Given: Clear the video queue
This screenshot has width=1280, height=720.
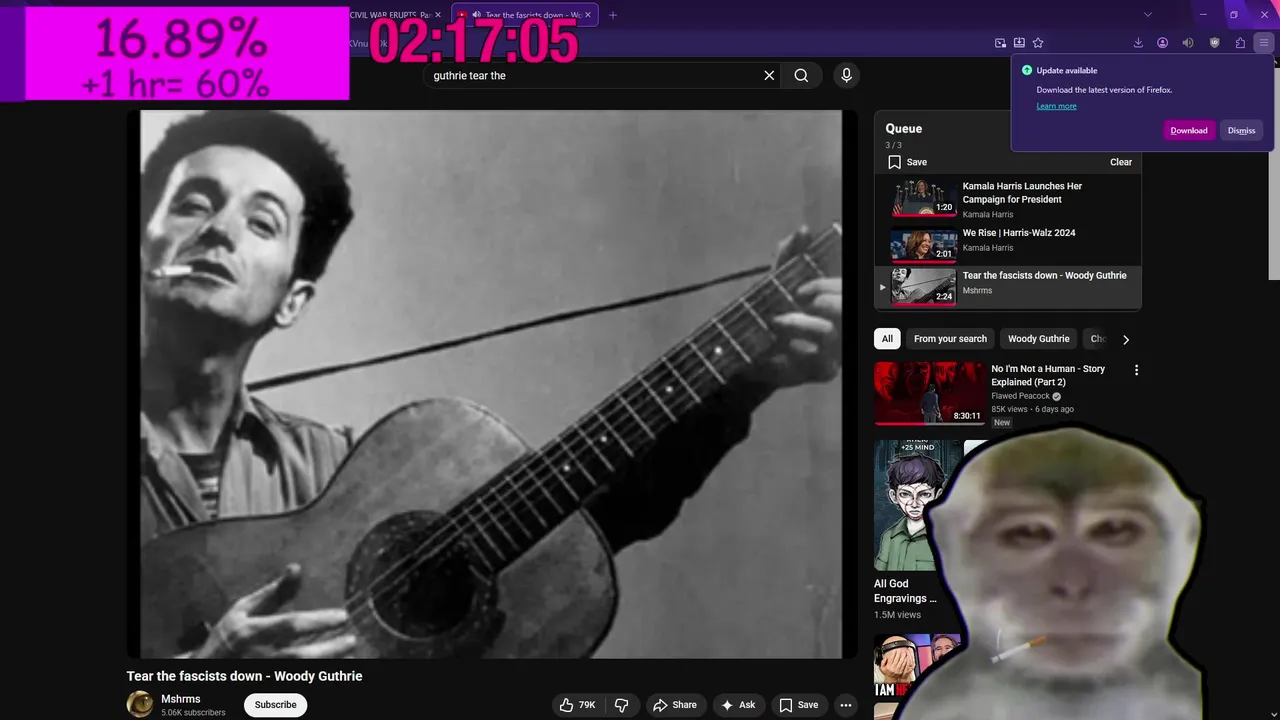Looking at the screenshot, I should pyautogui.click(x=1121, y=162).
